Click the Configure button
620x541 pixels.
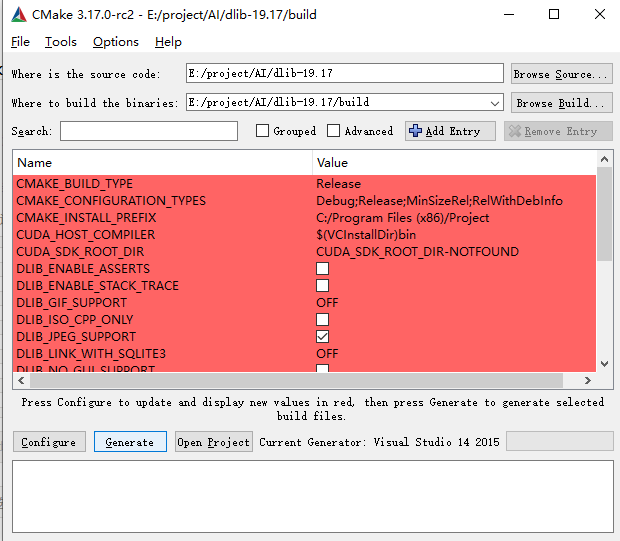pos(49,442)
